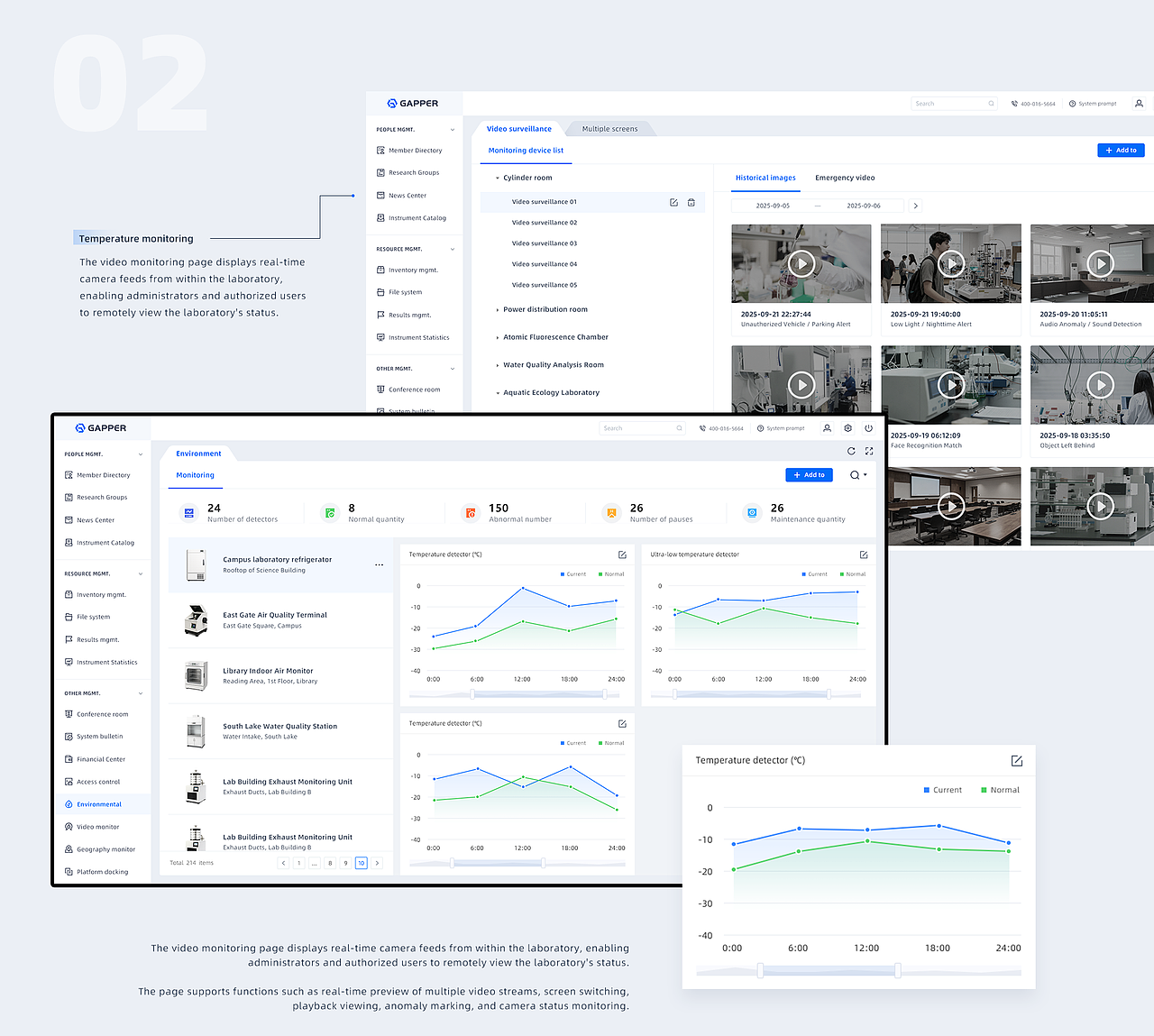Click the 2025-09-05 start date field

coord(773,206)
